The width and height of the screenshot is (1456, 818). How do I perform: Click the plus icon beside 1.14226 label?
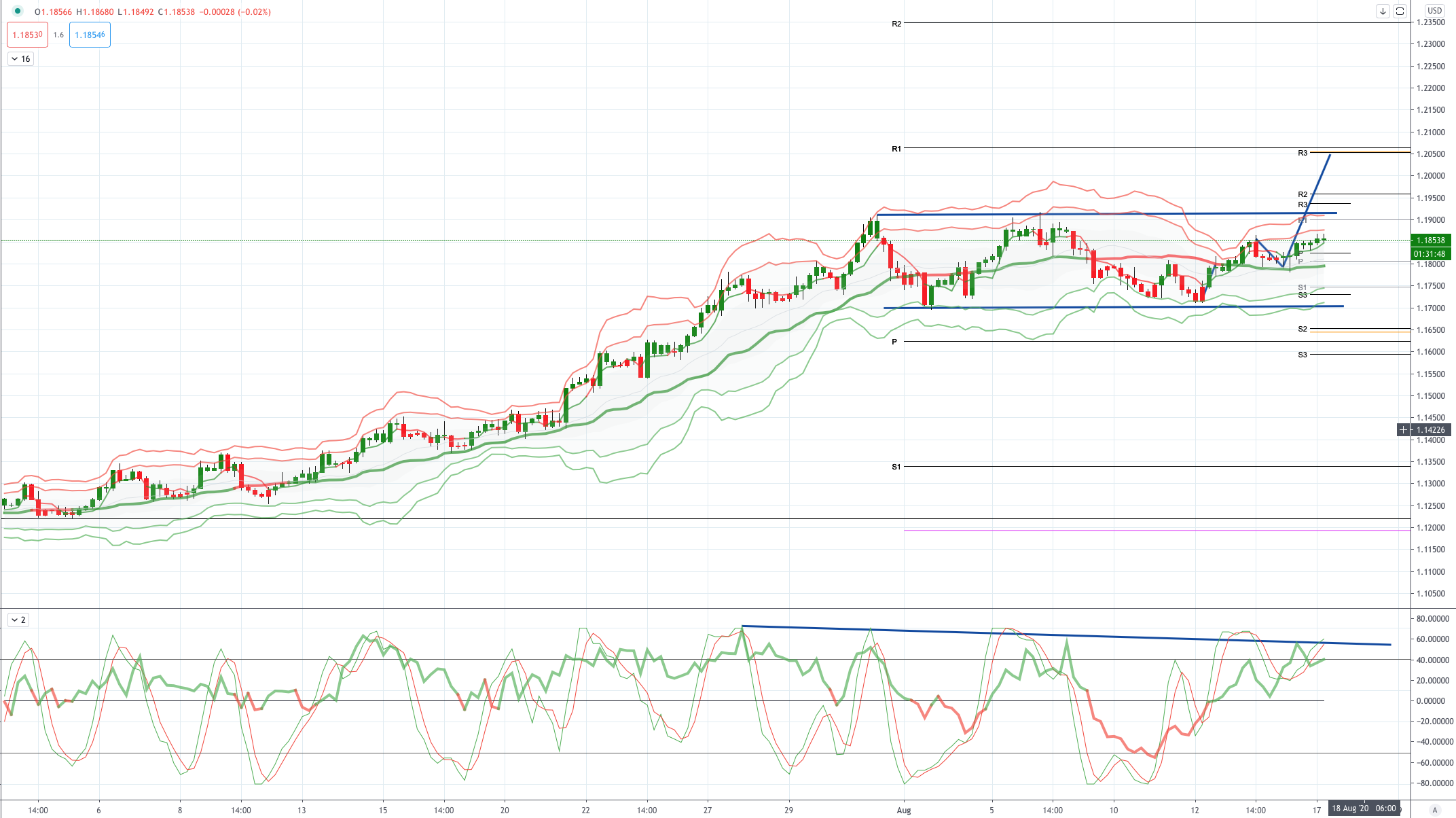point(1403,429)
